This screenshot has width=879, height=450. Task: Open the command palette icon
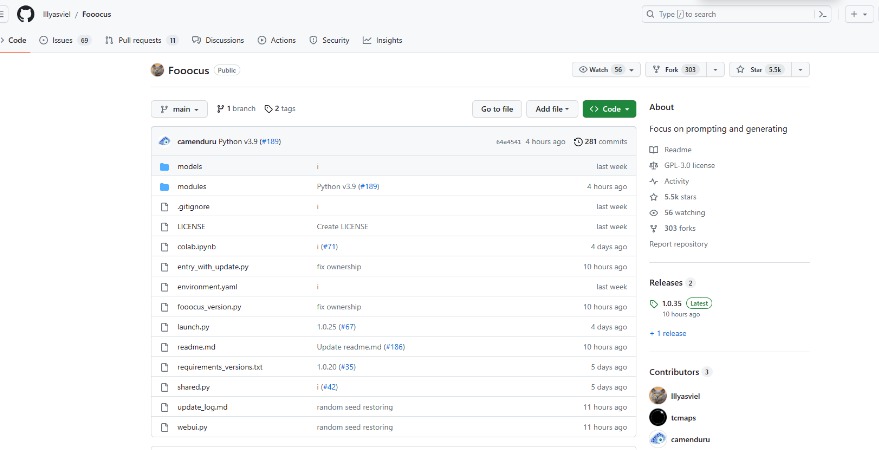[822, 15]
